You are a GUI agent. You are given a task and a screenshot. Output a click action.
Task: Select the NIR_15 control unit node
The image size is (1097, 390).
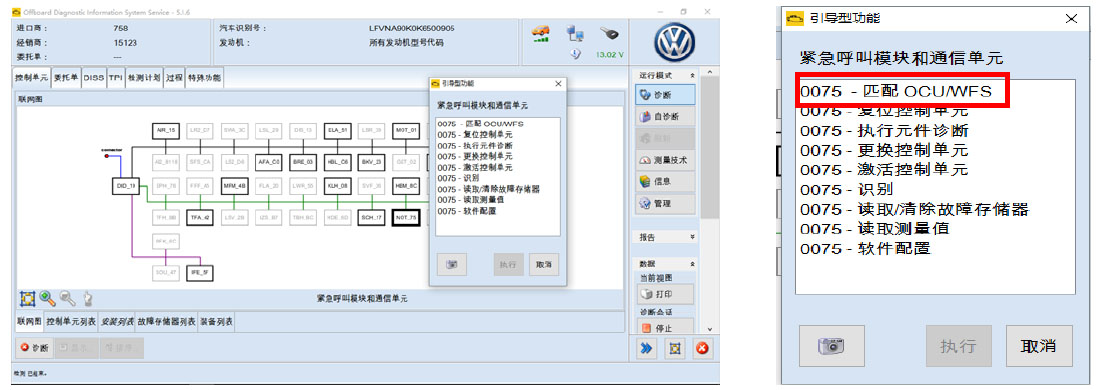click(166, 130)
